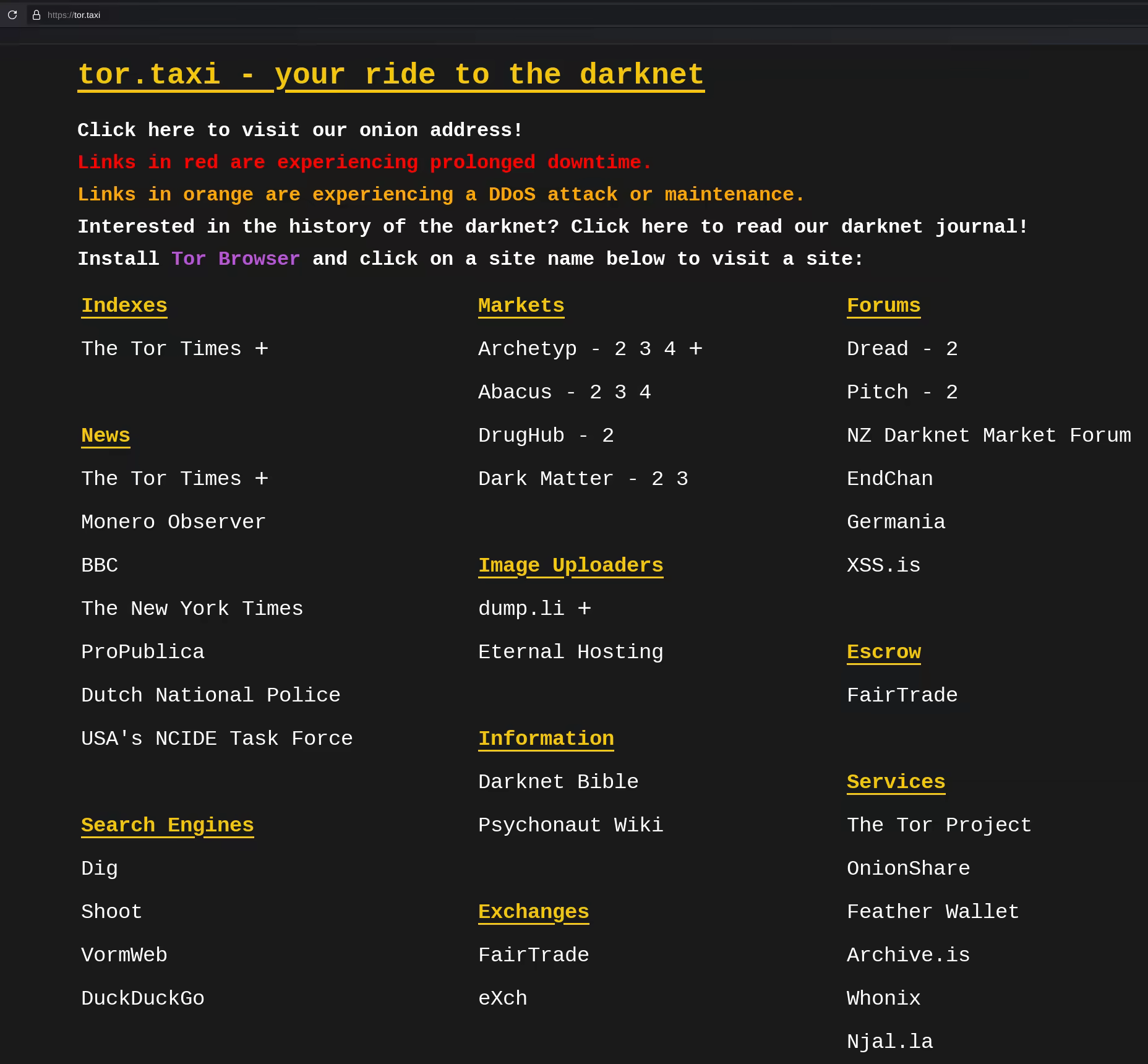1148x1064 pixels.
Task: Click the 'visit our onion address' line
Action: pos(300,130)
